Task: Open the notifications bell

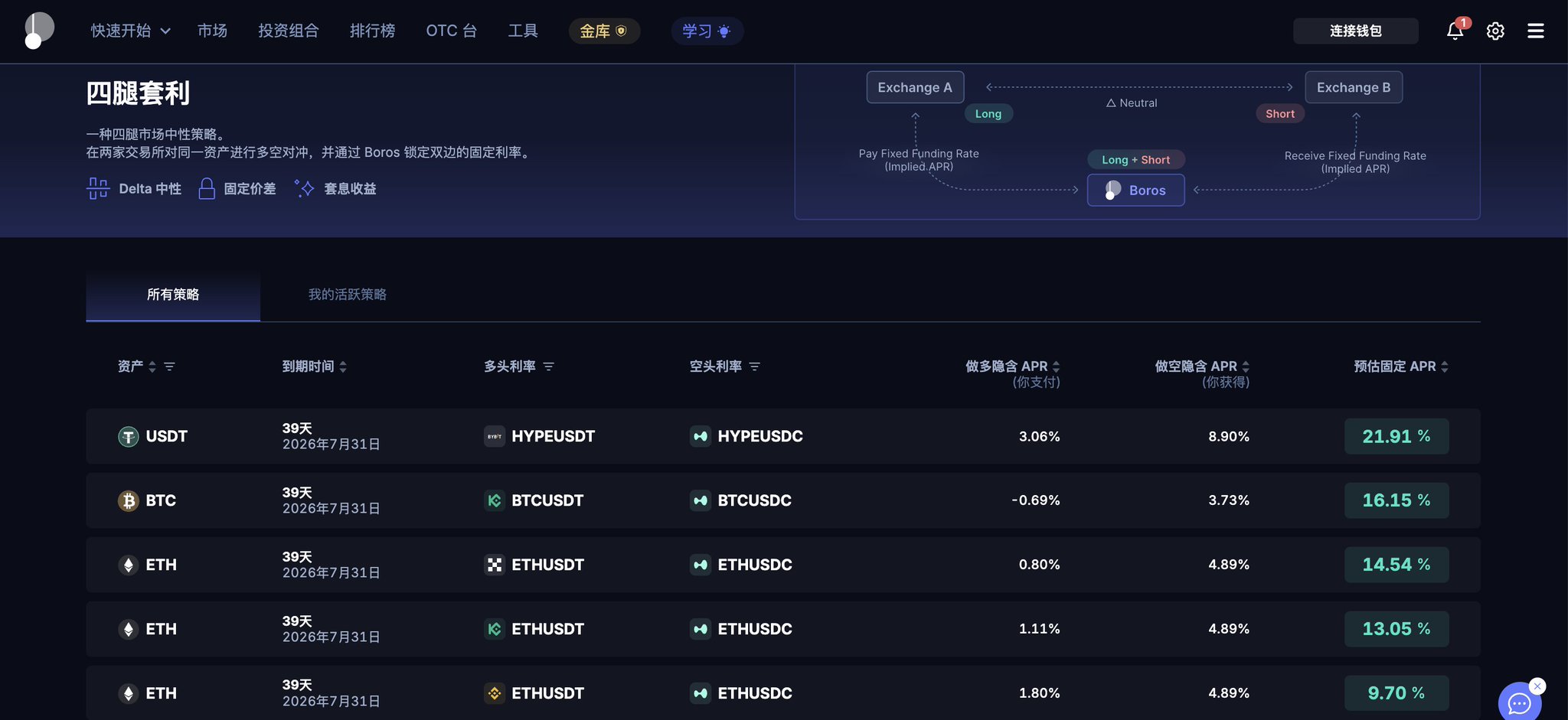Action: pyautogui.click(x=1455, y=31)
